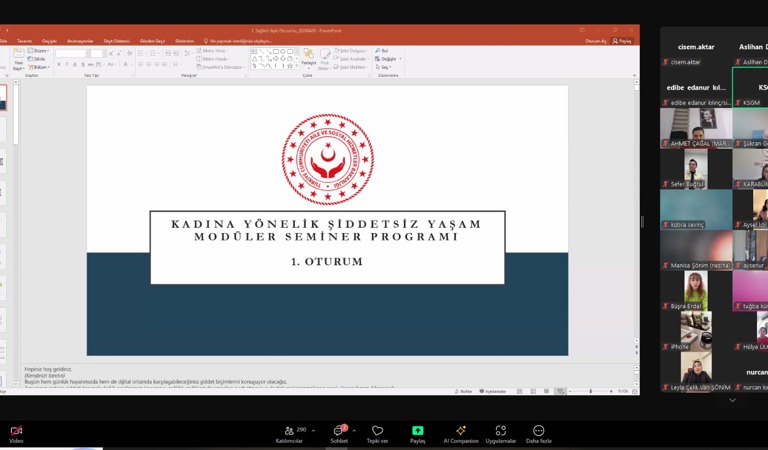Image resolution: width=768 pixels, height=450 pixels.
Task: Open the Açıklamalar comments pane
Action: (493, 391)
